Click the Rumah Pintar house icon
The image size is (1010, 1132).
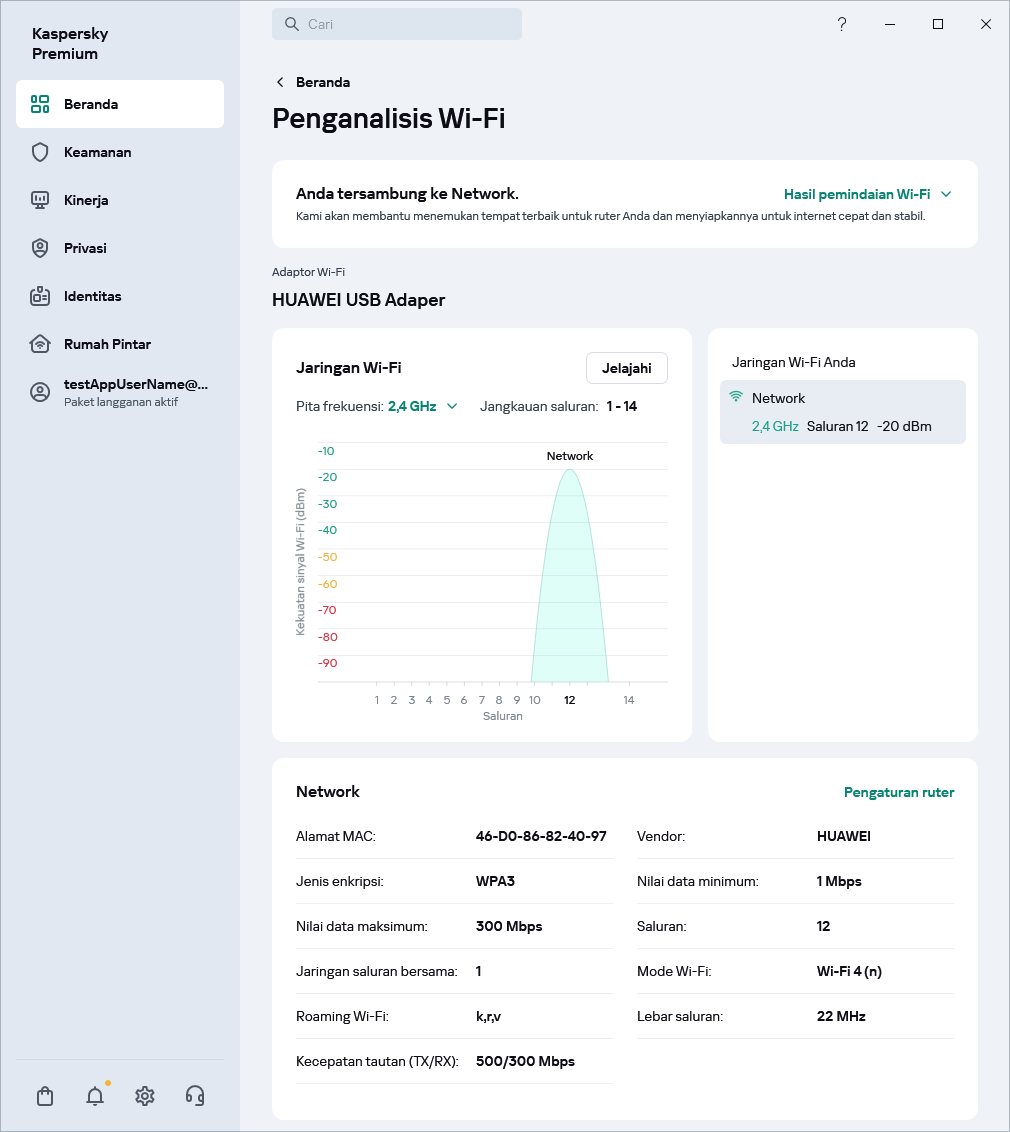pyautogui.click(x=40, y=344)
